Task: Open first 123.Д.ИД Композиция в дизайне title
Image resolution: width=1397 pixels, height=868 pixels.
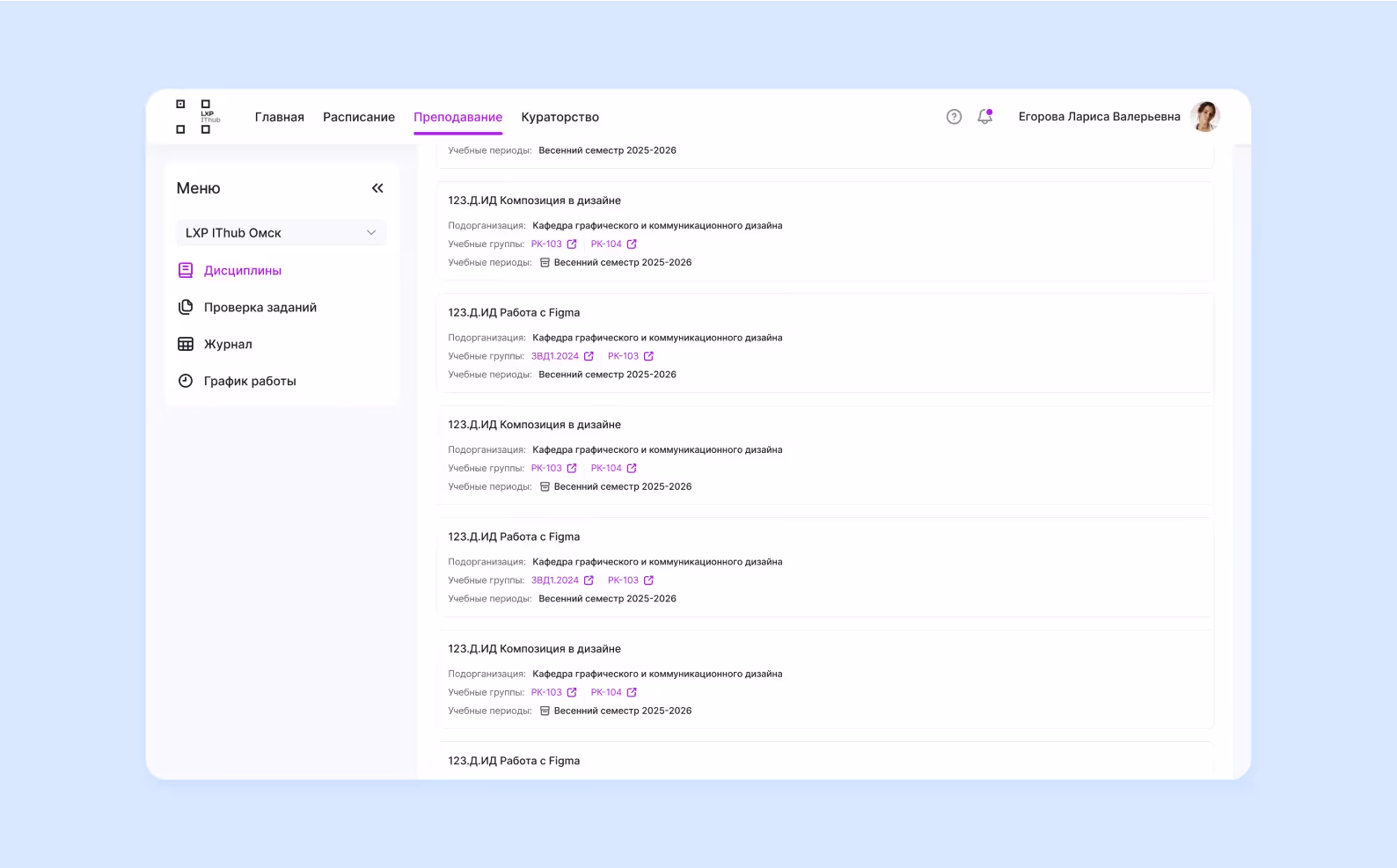Action: (x=535, y=201)
